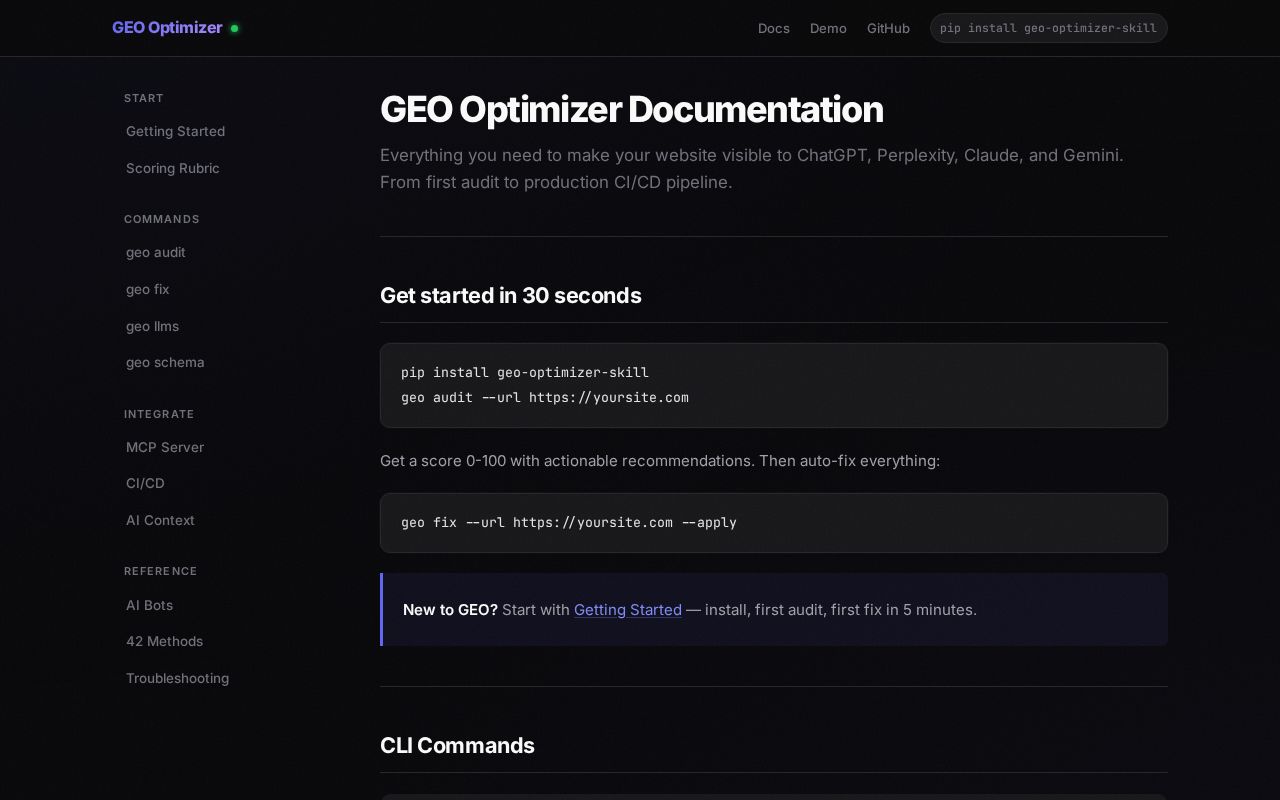Click the COMMANDS sidebar section label
Screen dimensions: 1280x800
162,219
